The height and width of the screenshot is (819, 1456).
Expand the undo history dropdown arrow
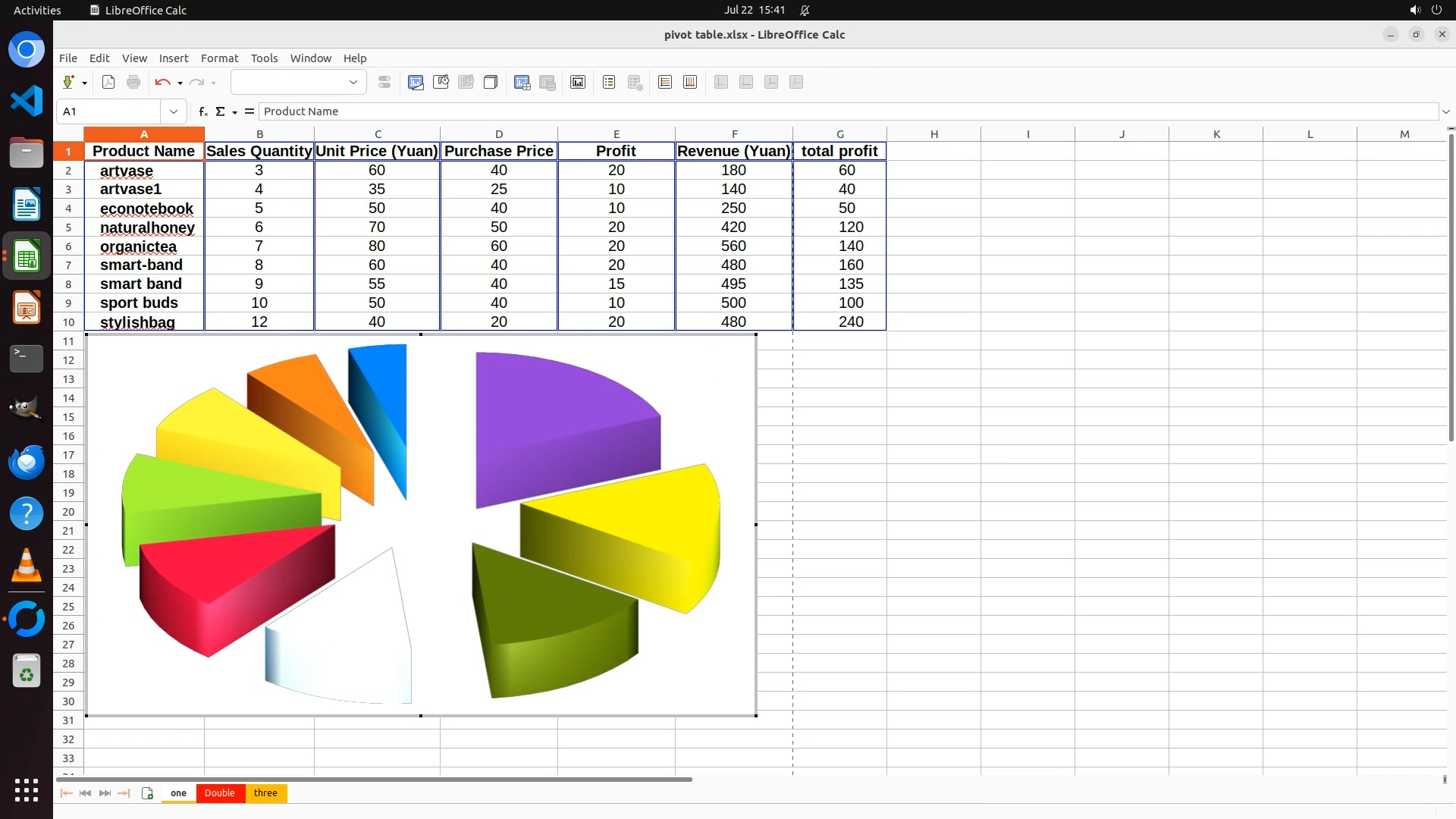(x=180, y=83)
